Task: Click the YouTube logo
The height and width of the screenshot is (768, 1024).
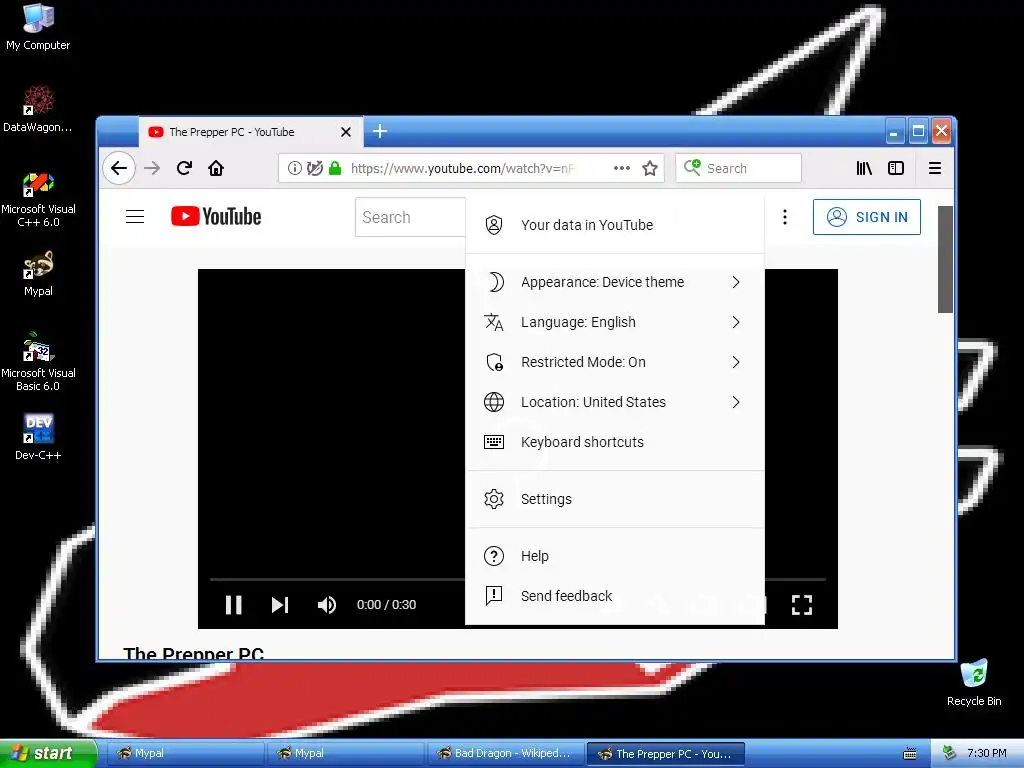Action: (216, 217)
